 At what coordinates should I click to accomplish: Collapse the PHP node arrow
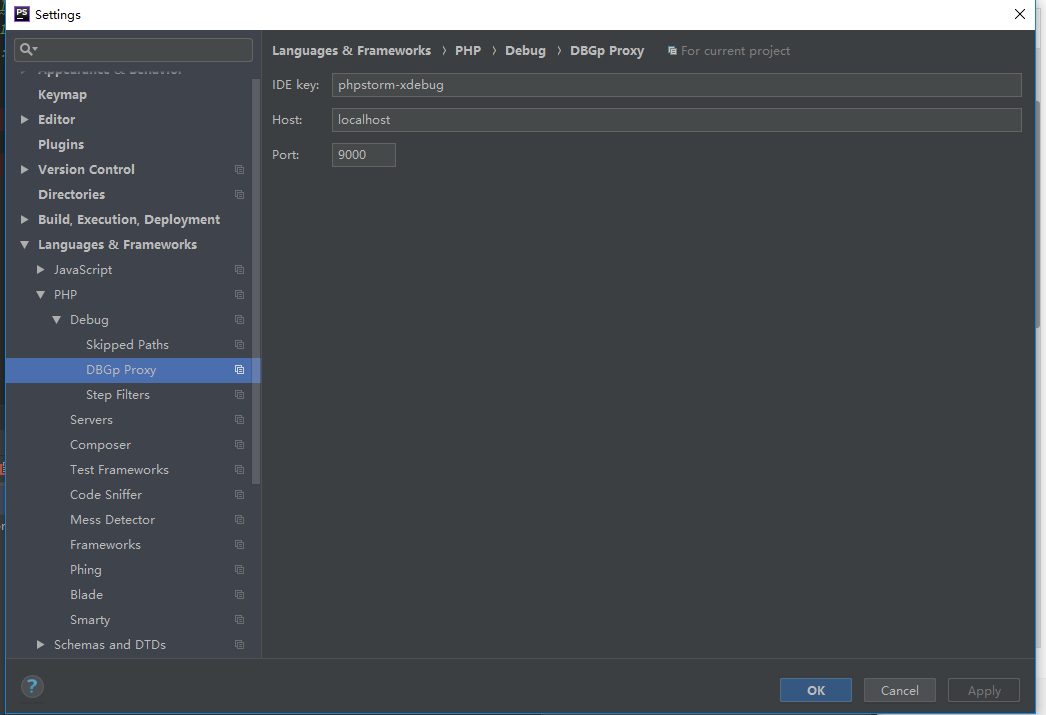click(41, 295)
